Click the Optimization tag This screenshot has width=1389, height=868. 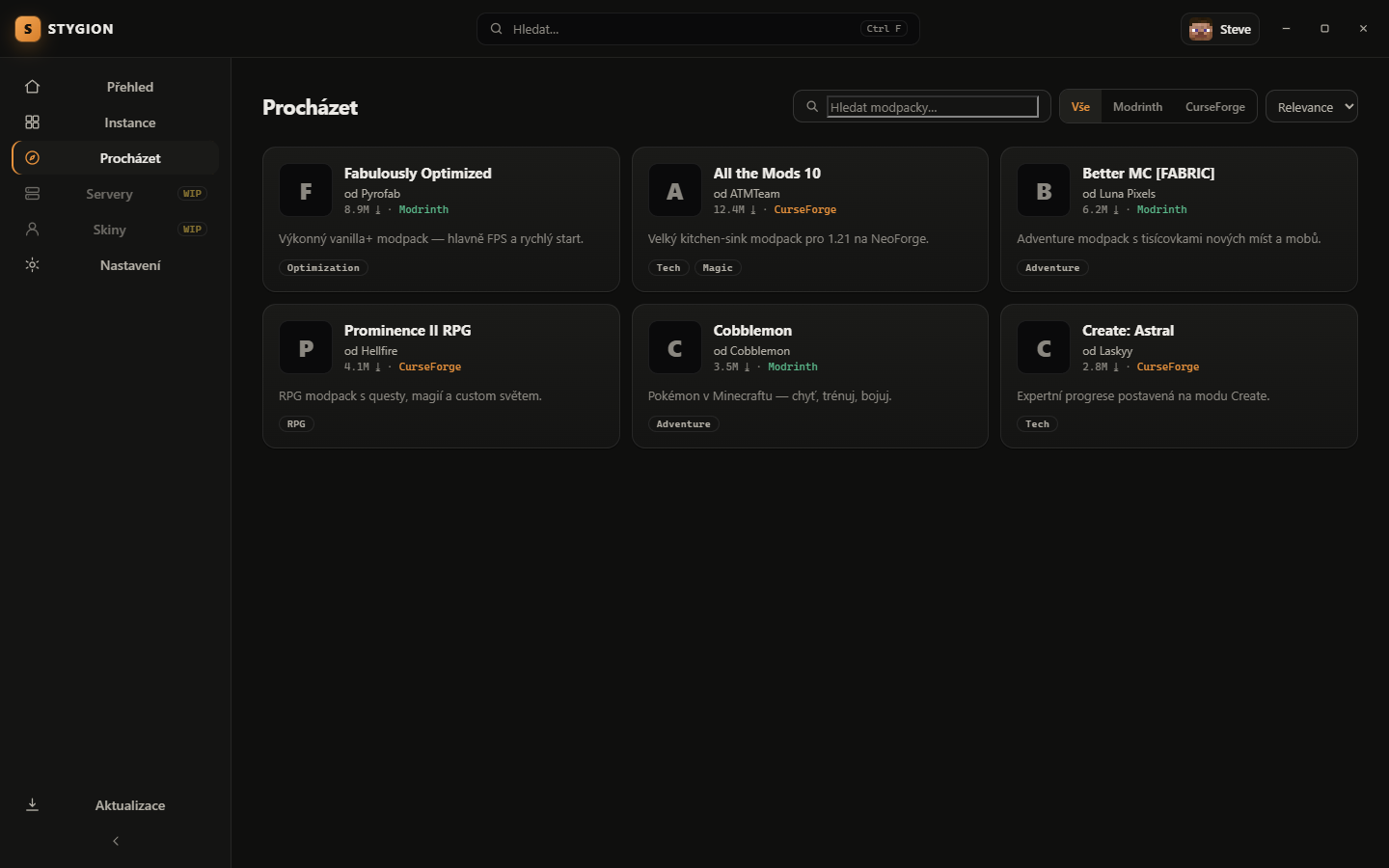tap(323, 268)
